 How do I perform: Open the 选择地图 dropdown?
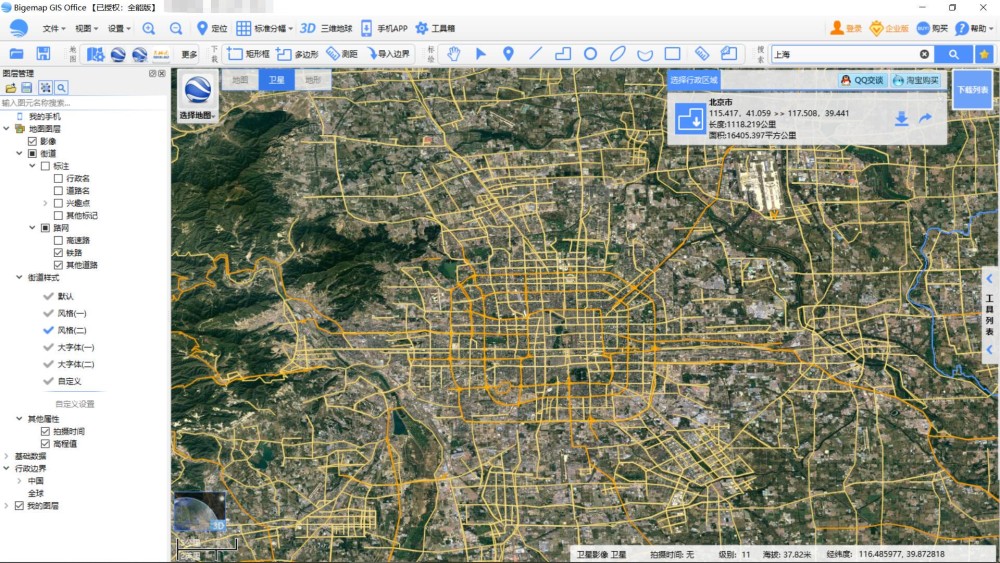[198, 115]
